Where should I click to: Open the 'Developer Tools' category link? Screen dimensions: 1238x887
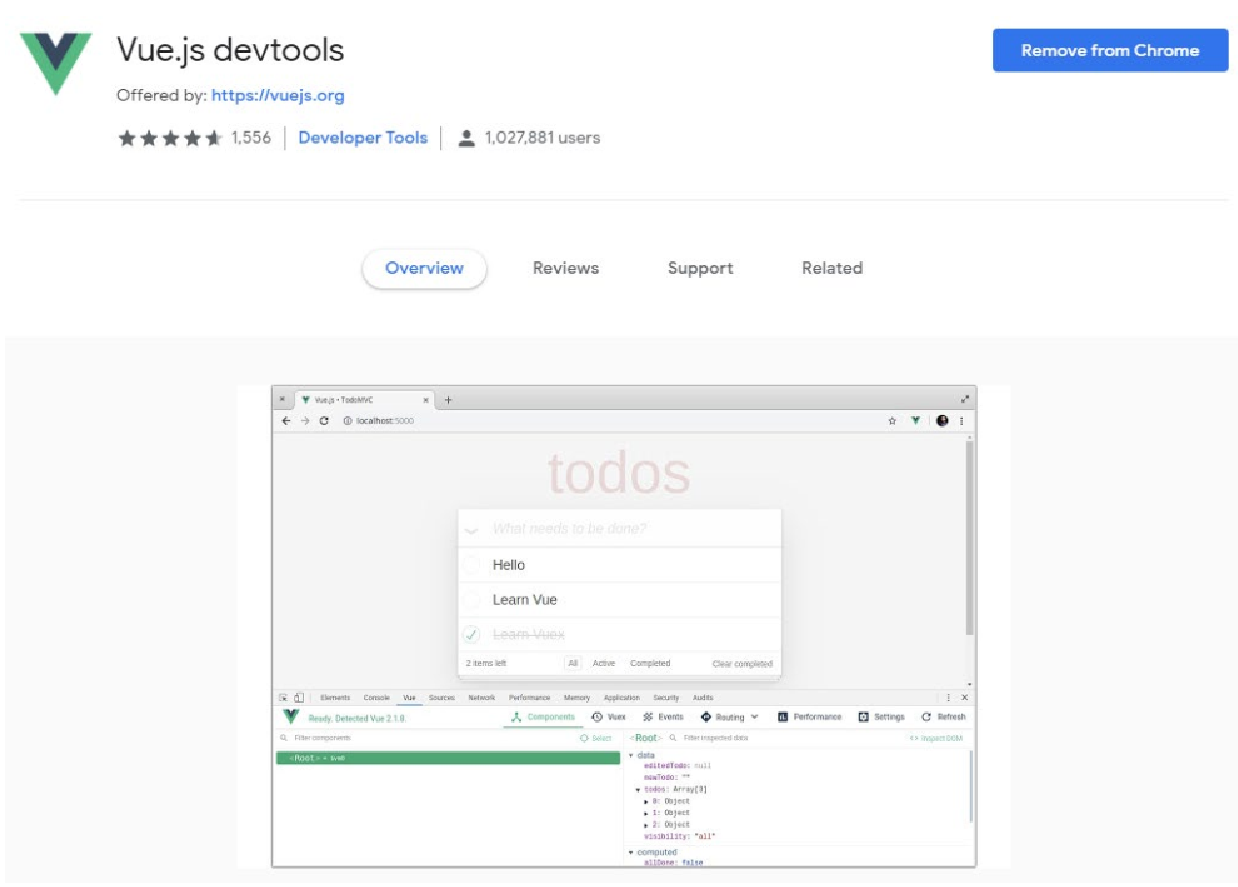(363, 138)
